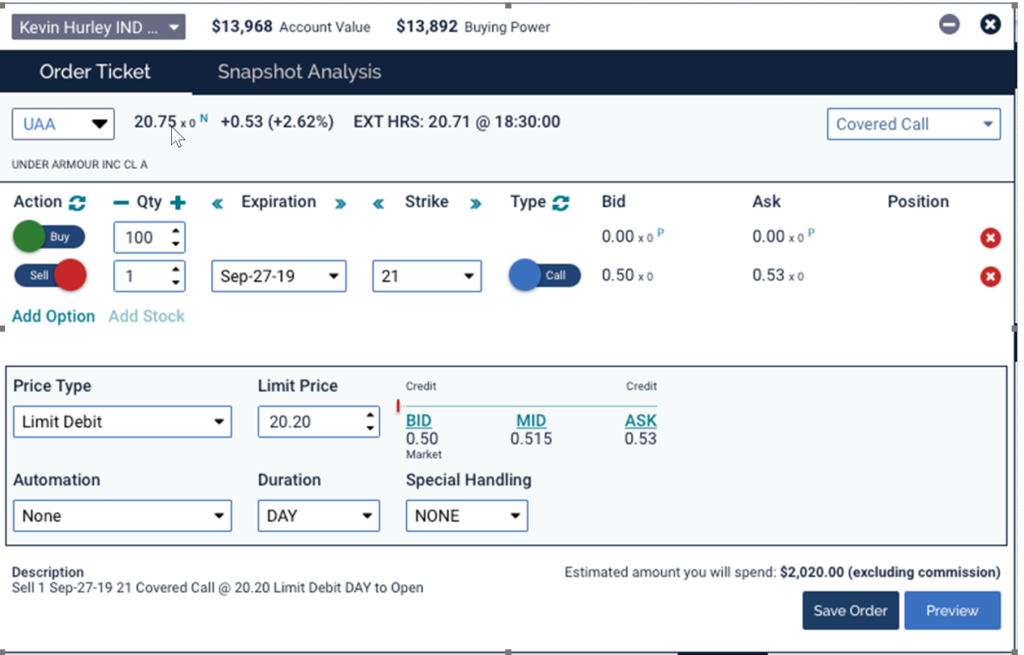The width and height of the screenshot is (1024, 655).
Task: Open the Sep-27-19 expiration dropdown
Action: (278, 276)
